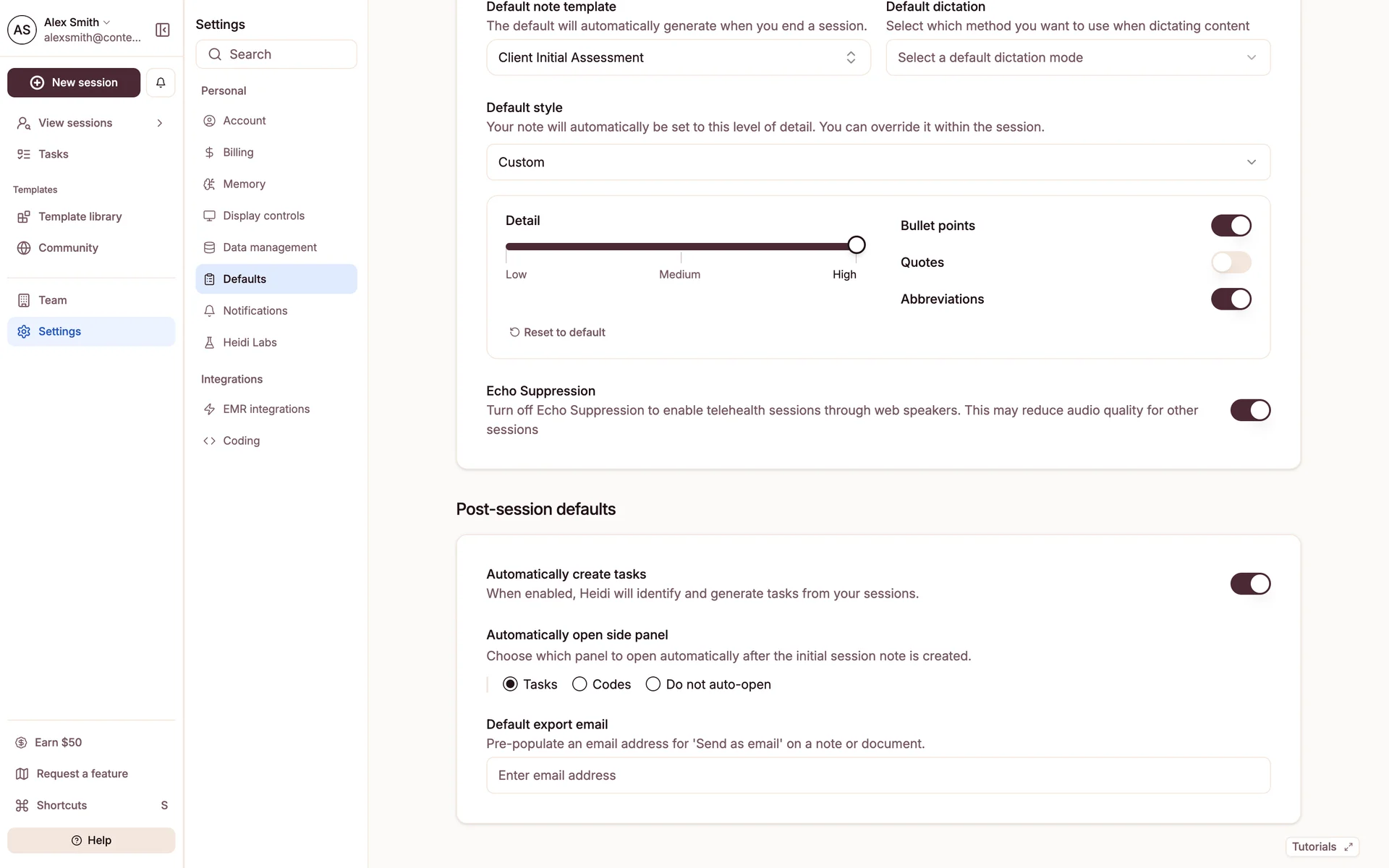Click the Detail slider handle at High
This screenshot has height=868, width=1389.
click(856, 245)
